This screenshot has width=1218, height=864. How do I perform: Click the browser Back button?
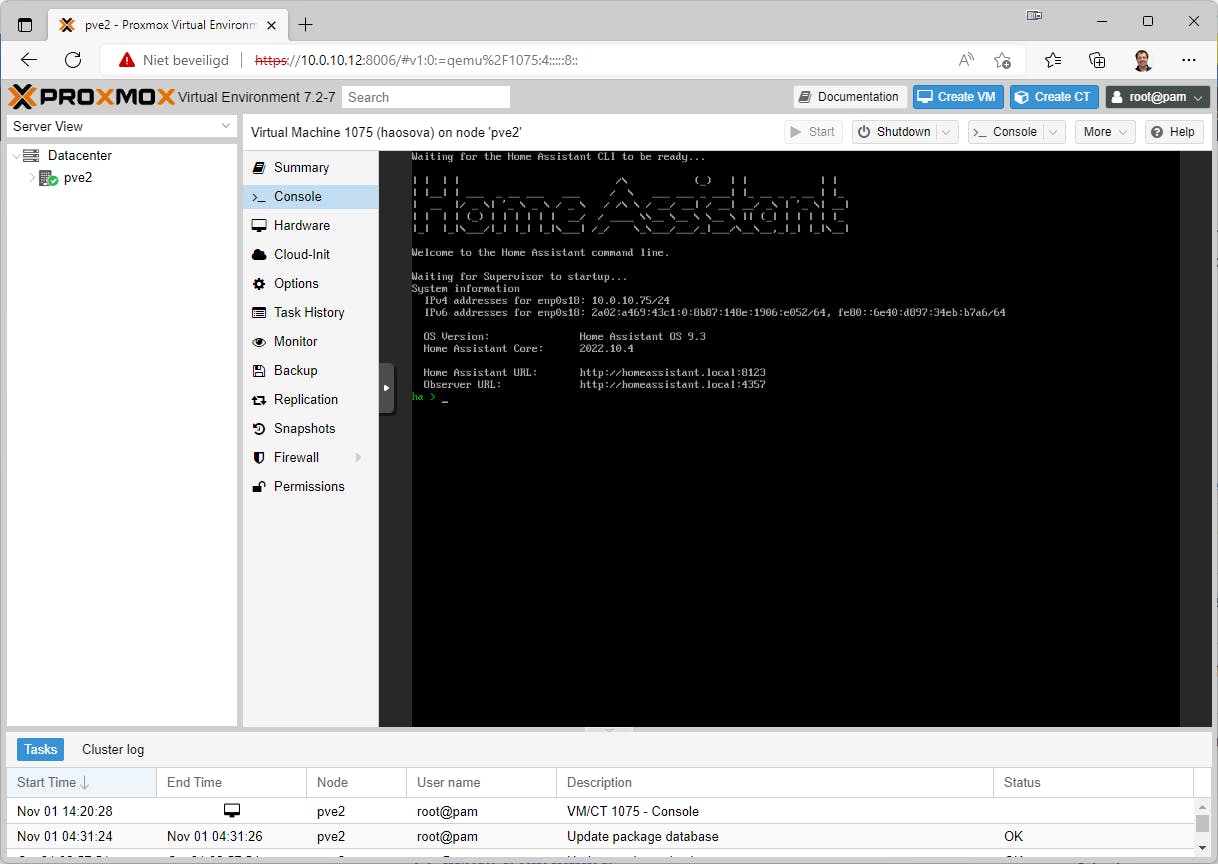(29, 60)
